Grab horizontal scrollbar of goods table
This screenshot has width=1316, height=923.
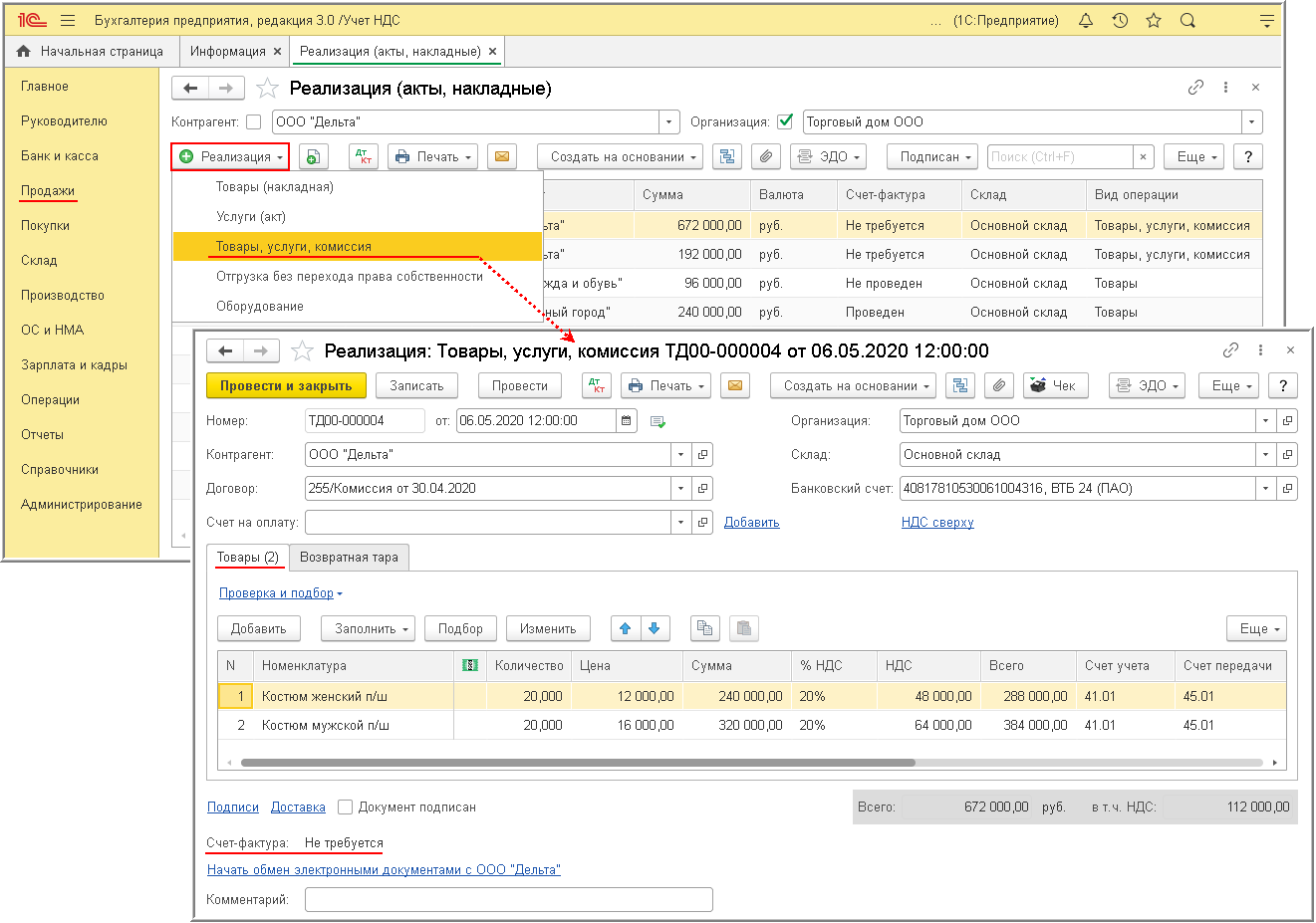578,763
